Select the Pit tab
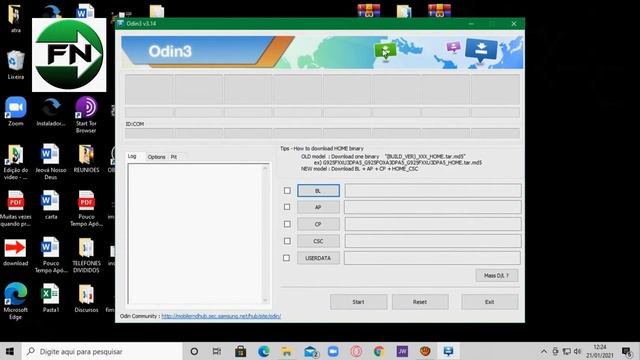The width and height of the screenshot is (640, 360). click(x=174, y=157)
